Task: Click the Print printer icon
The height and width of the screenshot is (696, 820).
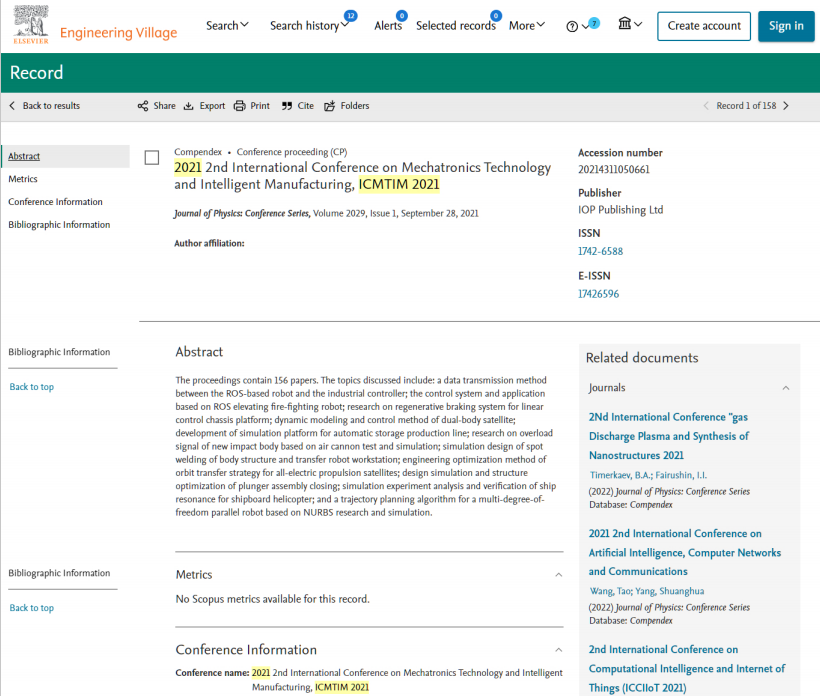Action: [x=240, y=106]
